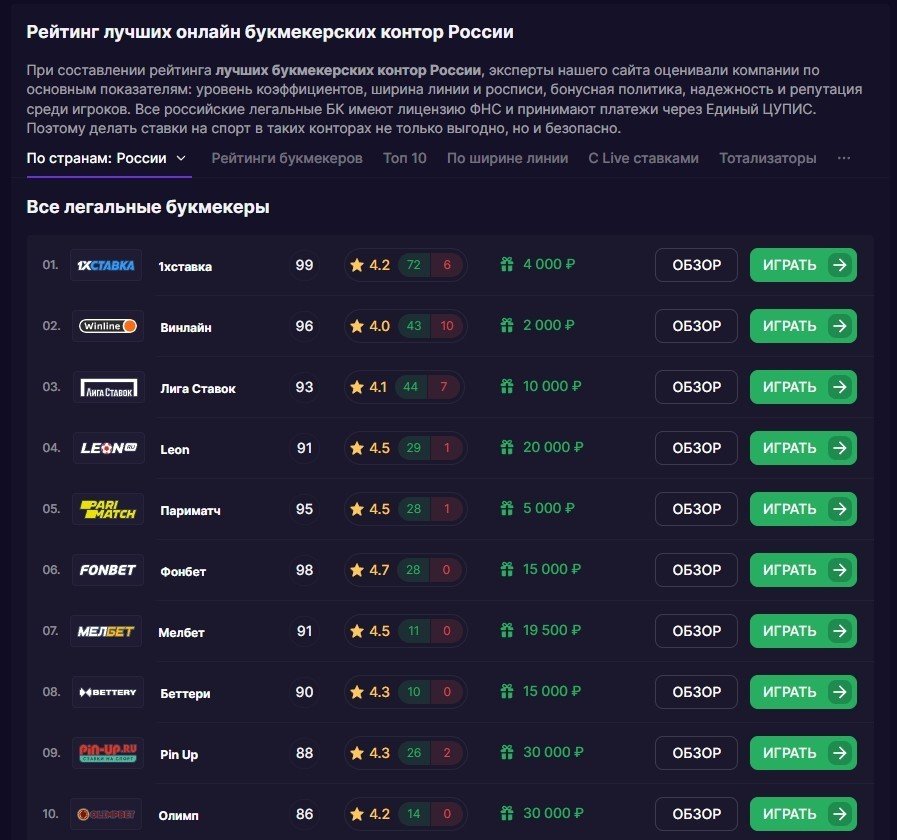Click the Pin Up bookmaker name
This screenshot has width=897, height=840.
click(179, 755)
